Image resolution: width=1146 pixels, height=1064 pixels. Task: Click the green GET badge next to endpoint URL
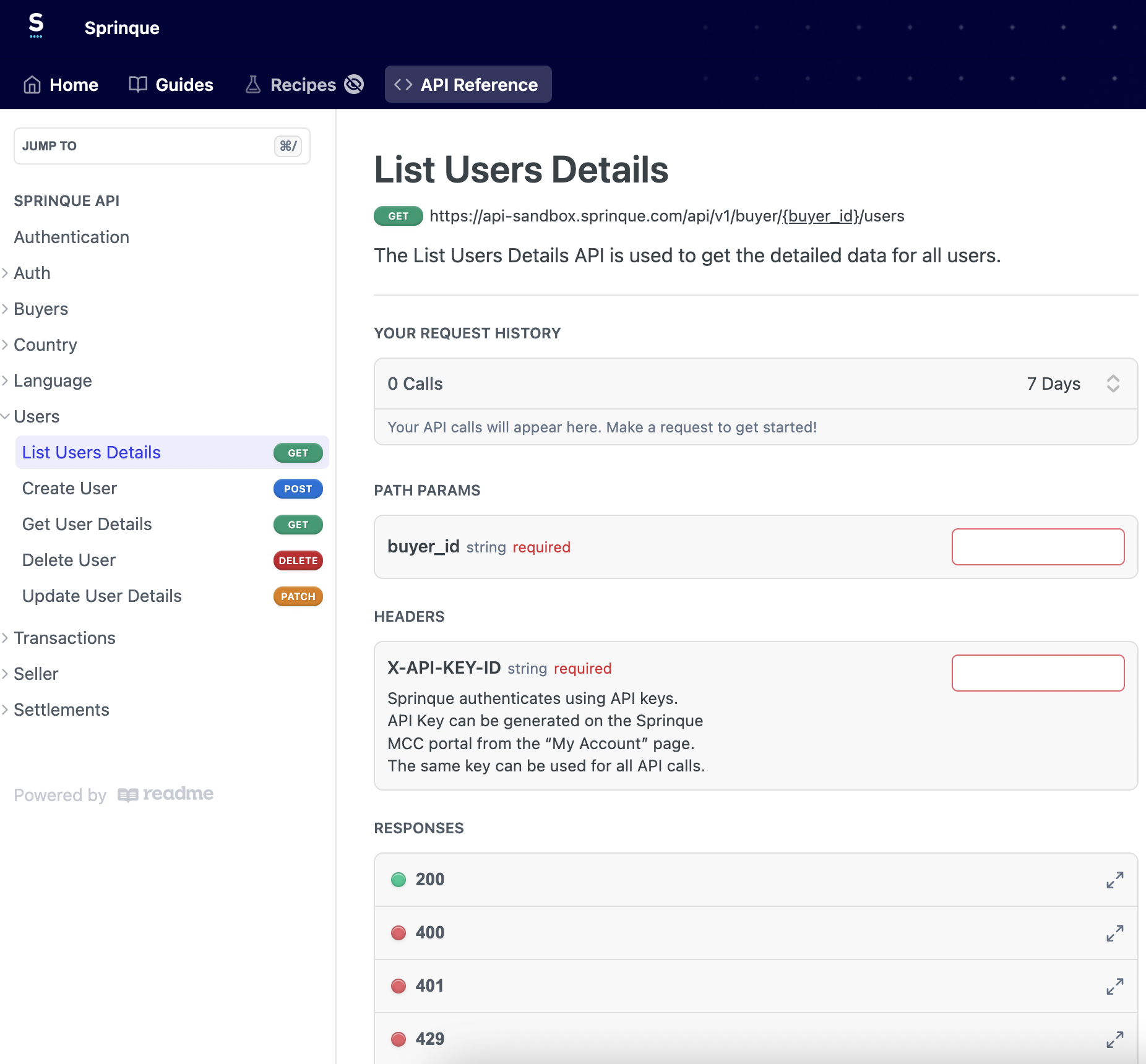tap(399, 216)
